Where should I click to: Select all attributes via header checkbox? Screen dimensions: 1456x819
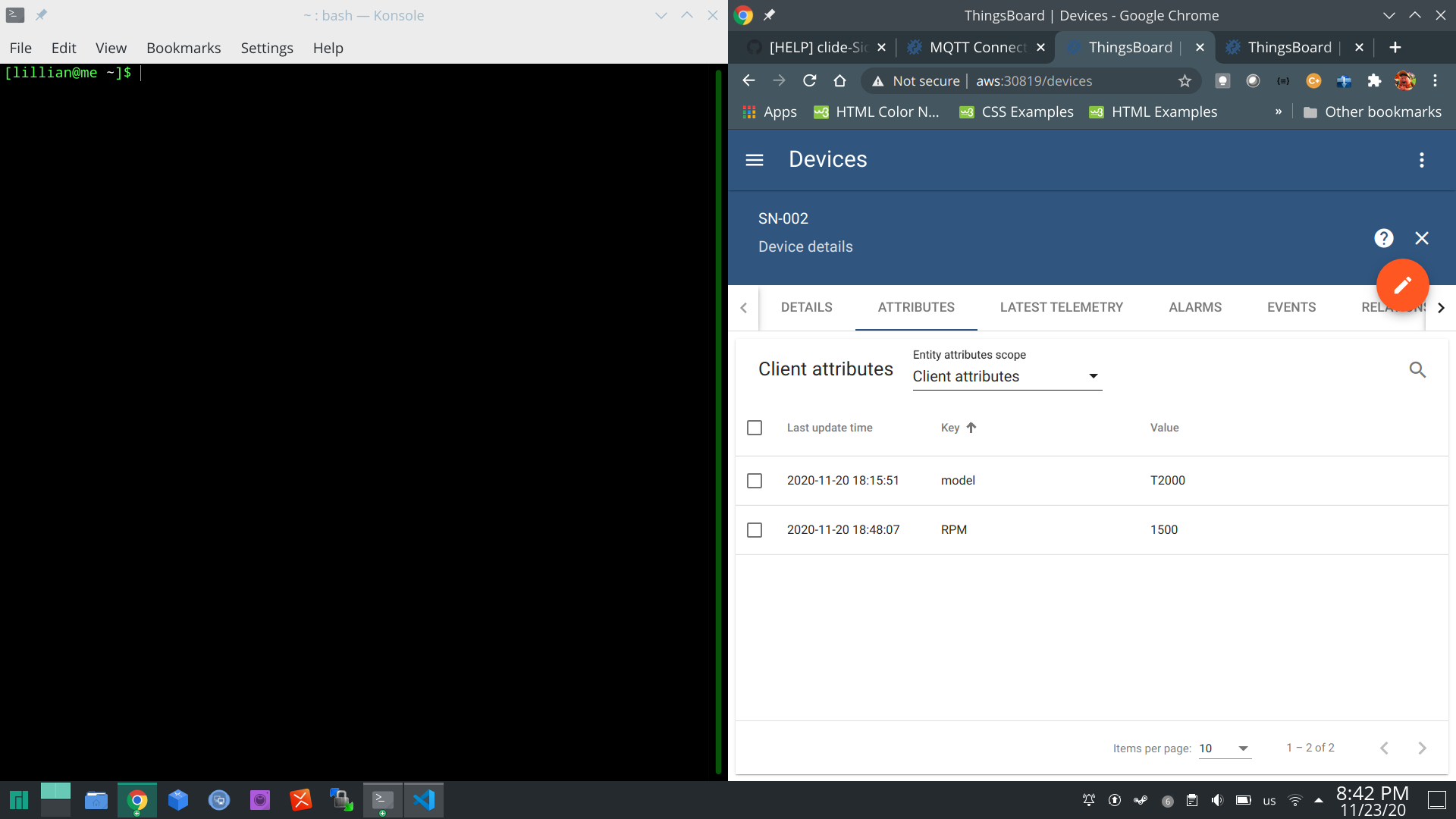pos(755,428)
